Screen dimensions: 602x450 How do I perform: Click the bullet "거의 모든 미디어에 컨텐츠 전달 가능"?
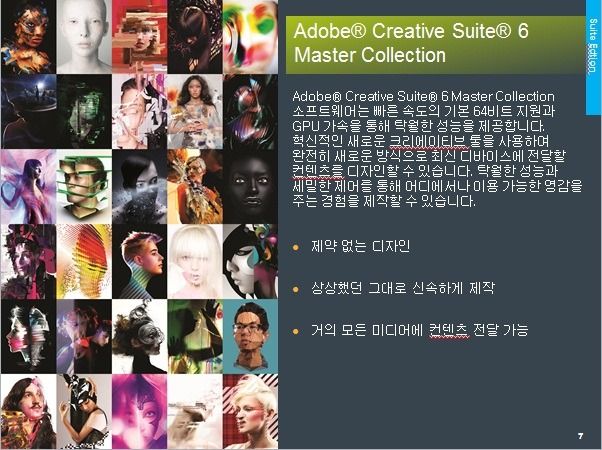pos(420,330)
